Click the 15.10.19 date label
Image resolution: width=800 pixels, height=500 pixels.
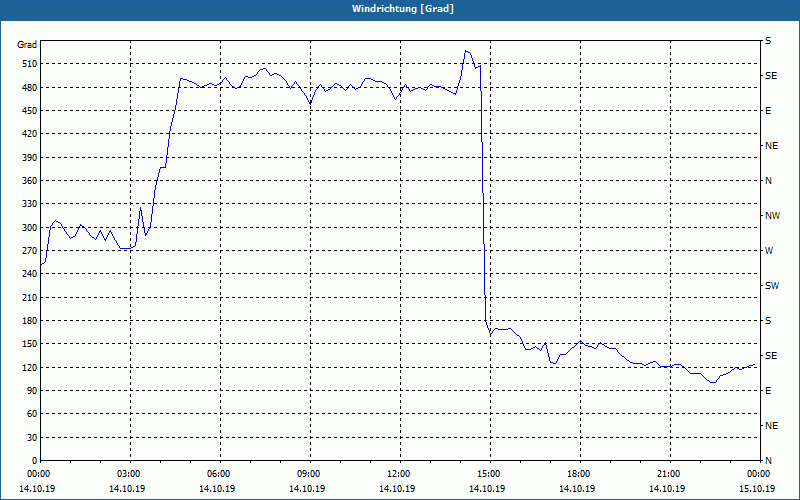pyautogui.click(x=757, y=489)
